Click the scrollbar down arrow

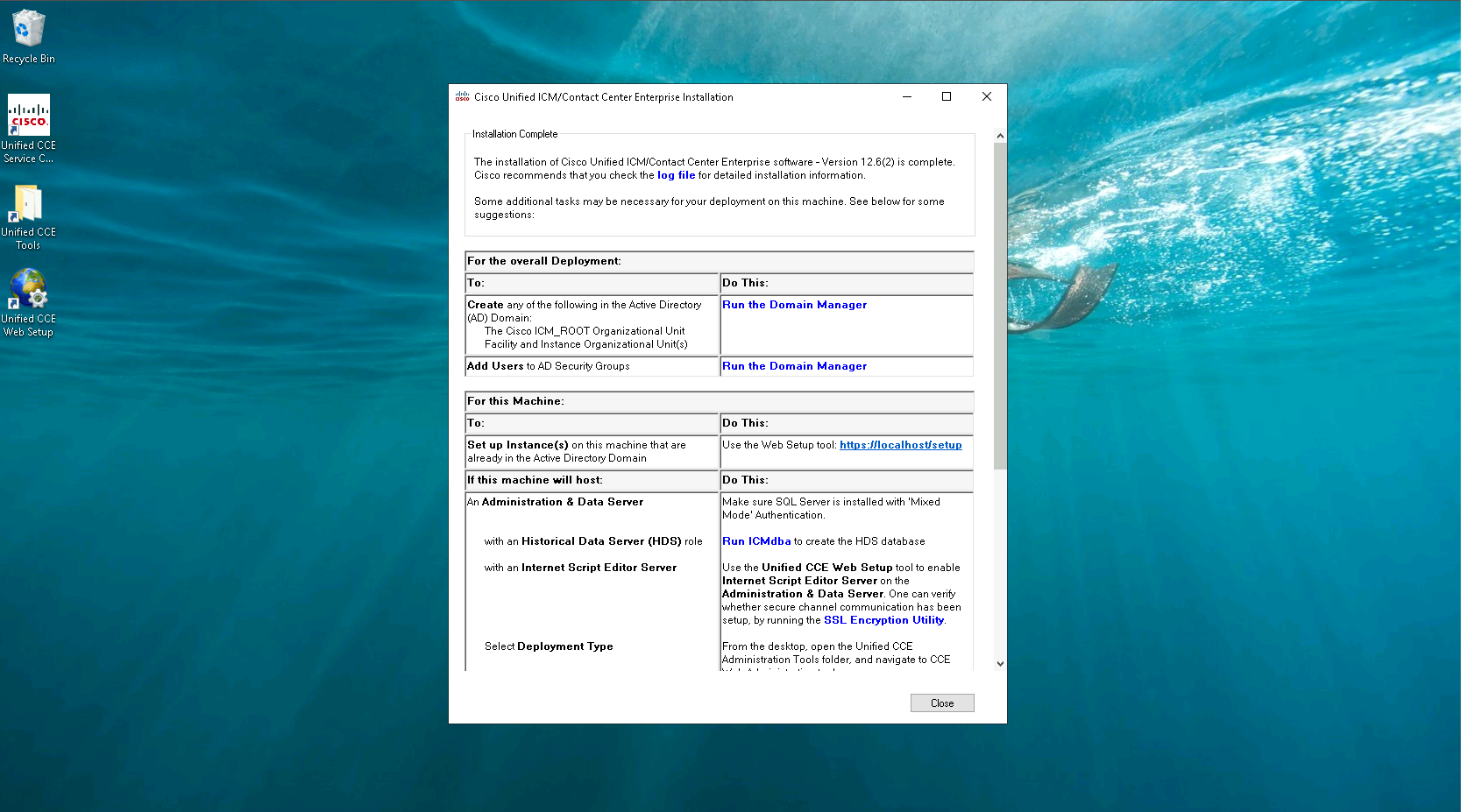[1000, 664]
